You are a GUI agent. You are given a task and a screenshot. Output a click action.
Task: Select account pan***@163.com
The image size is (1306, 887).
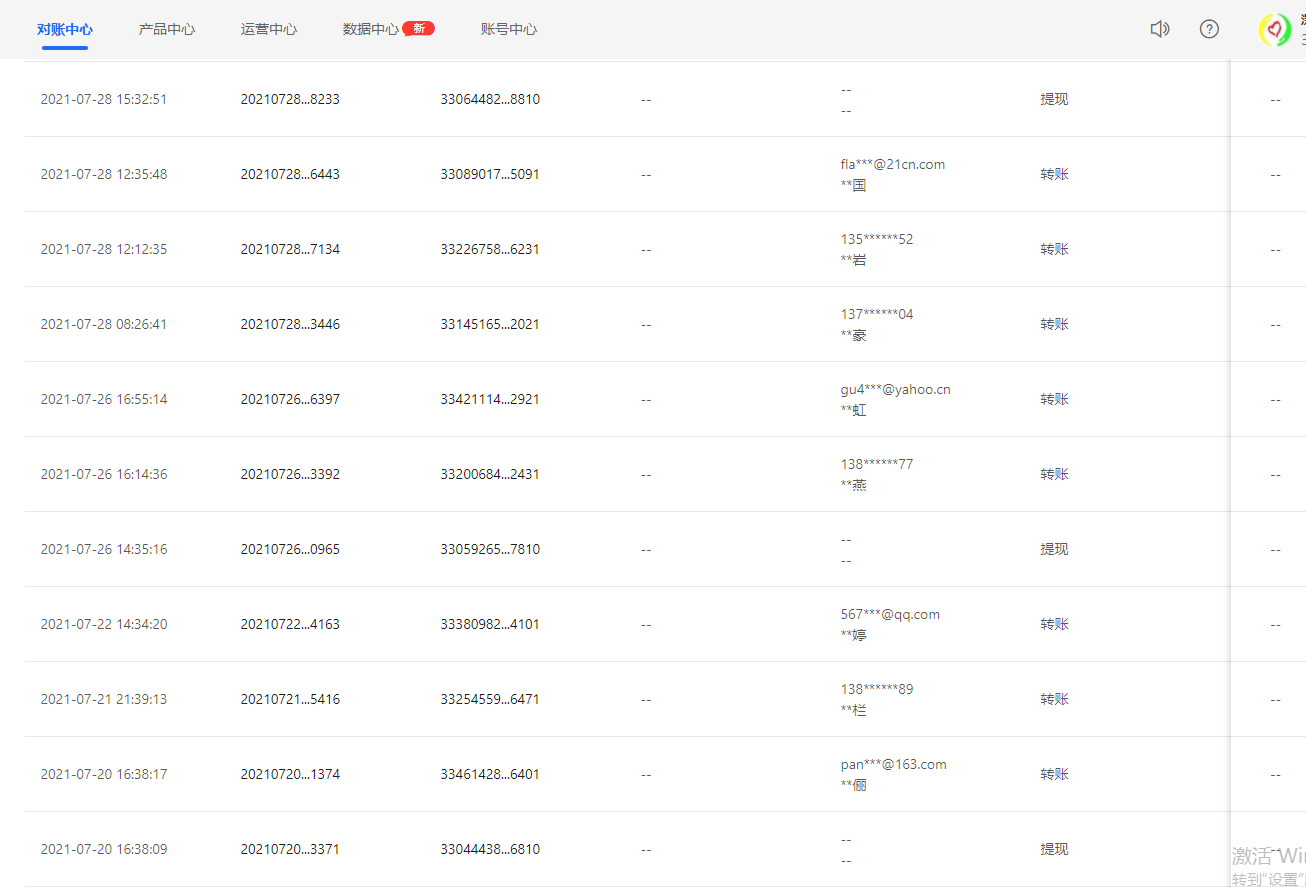(x=893, y=764)
